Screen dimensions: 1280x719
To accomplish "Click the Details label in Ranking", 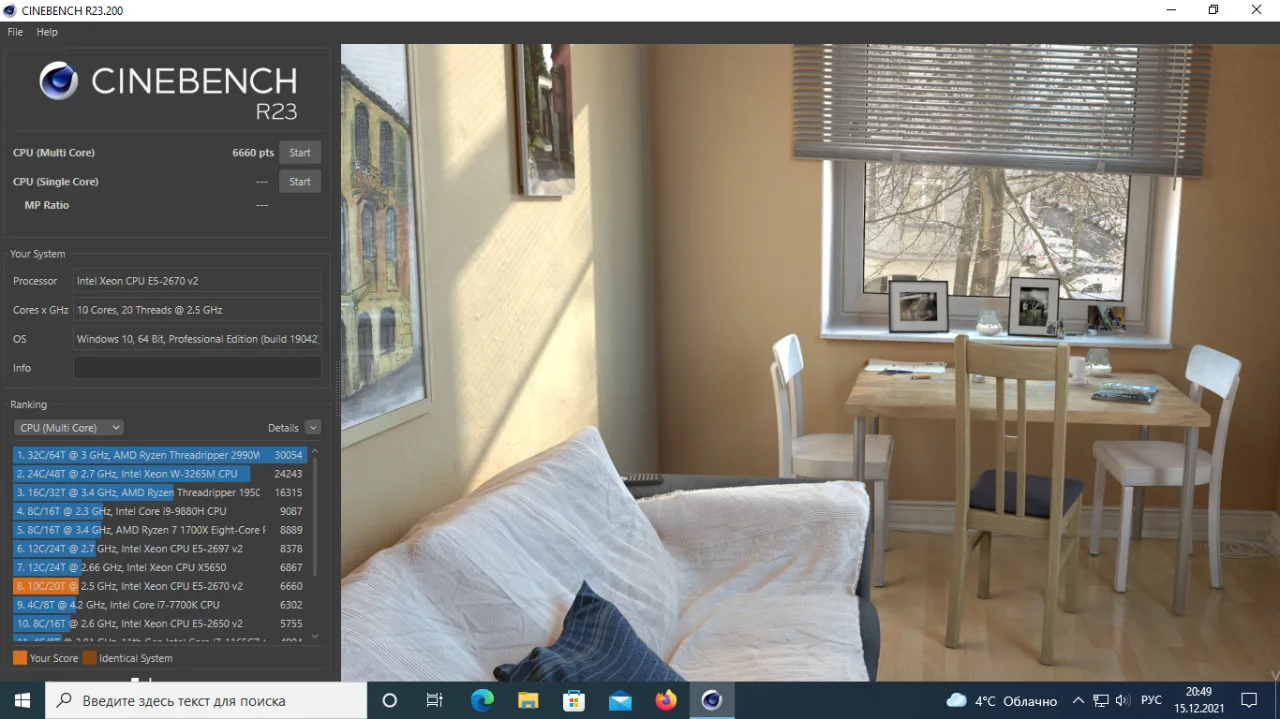I will (x=283, y=428).
